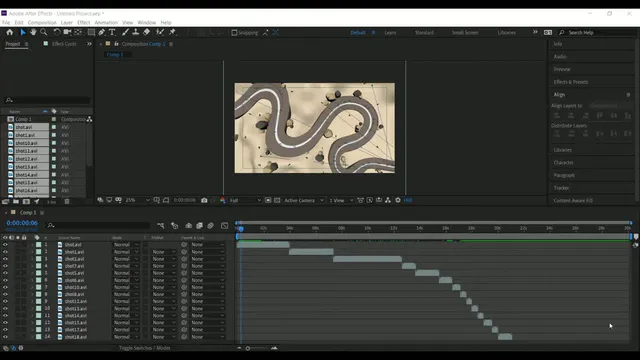This screenshot has height=360, width=640.
Task: Click the Home icon in the toolbar
Action: point(9,32)
